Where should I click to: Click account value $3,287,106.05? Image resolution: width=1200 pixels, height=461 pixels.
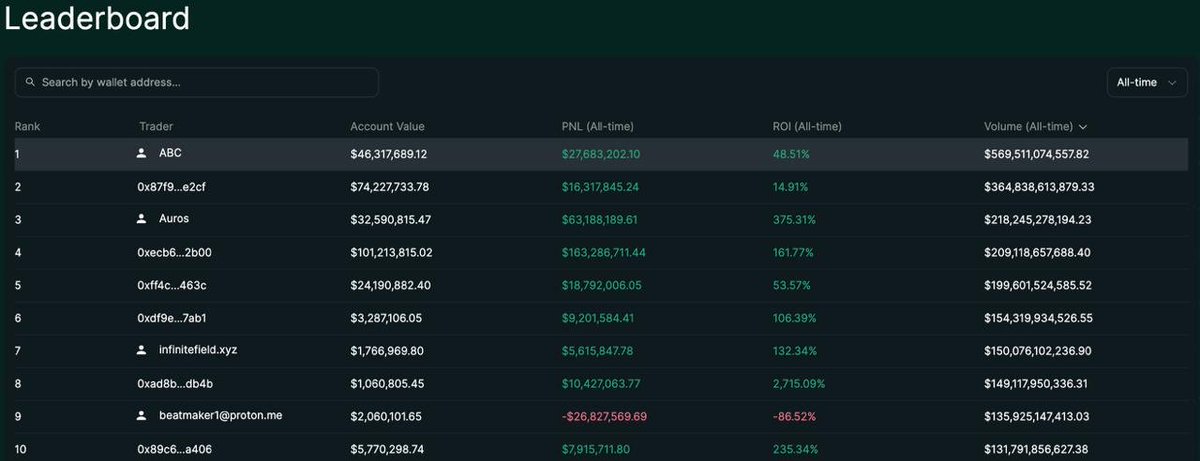(x=386, y=318)
